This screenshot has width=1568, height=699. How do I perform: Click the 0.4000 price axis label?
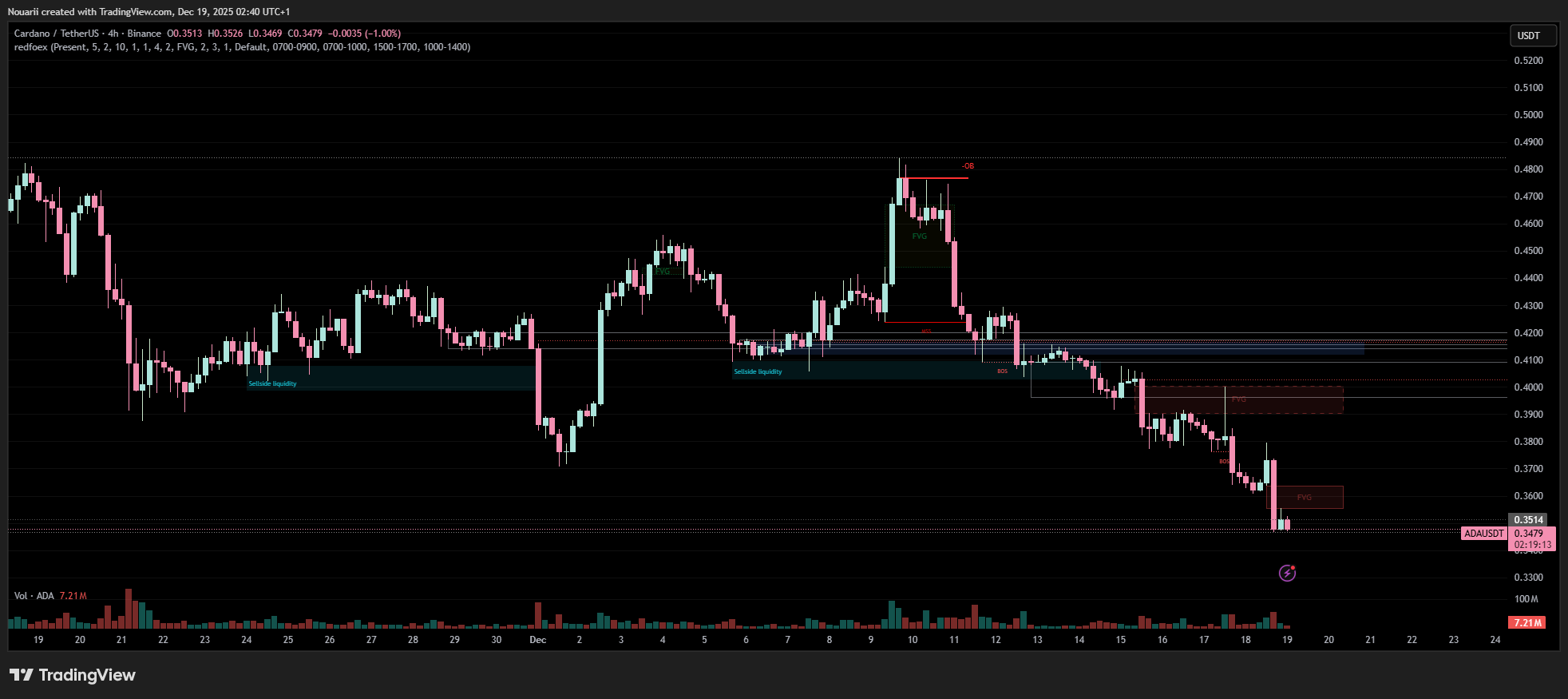[1529, 387]
